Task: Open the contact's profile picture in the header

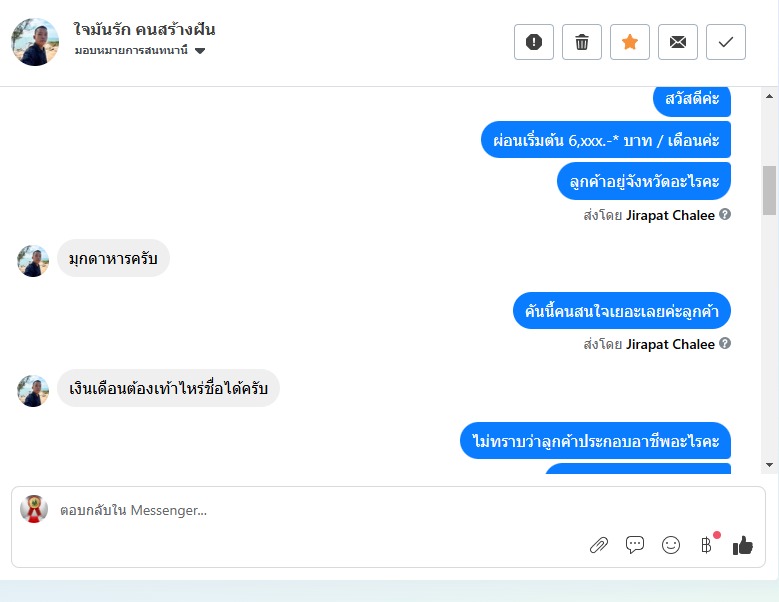Action: coord(35,42)
